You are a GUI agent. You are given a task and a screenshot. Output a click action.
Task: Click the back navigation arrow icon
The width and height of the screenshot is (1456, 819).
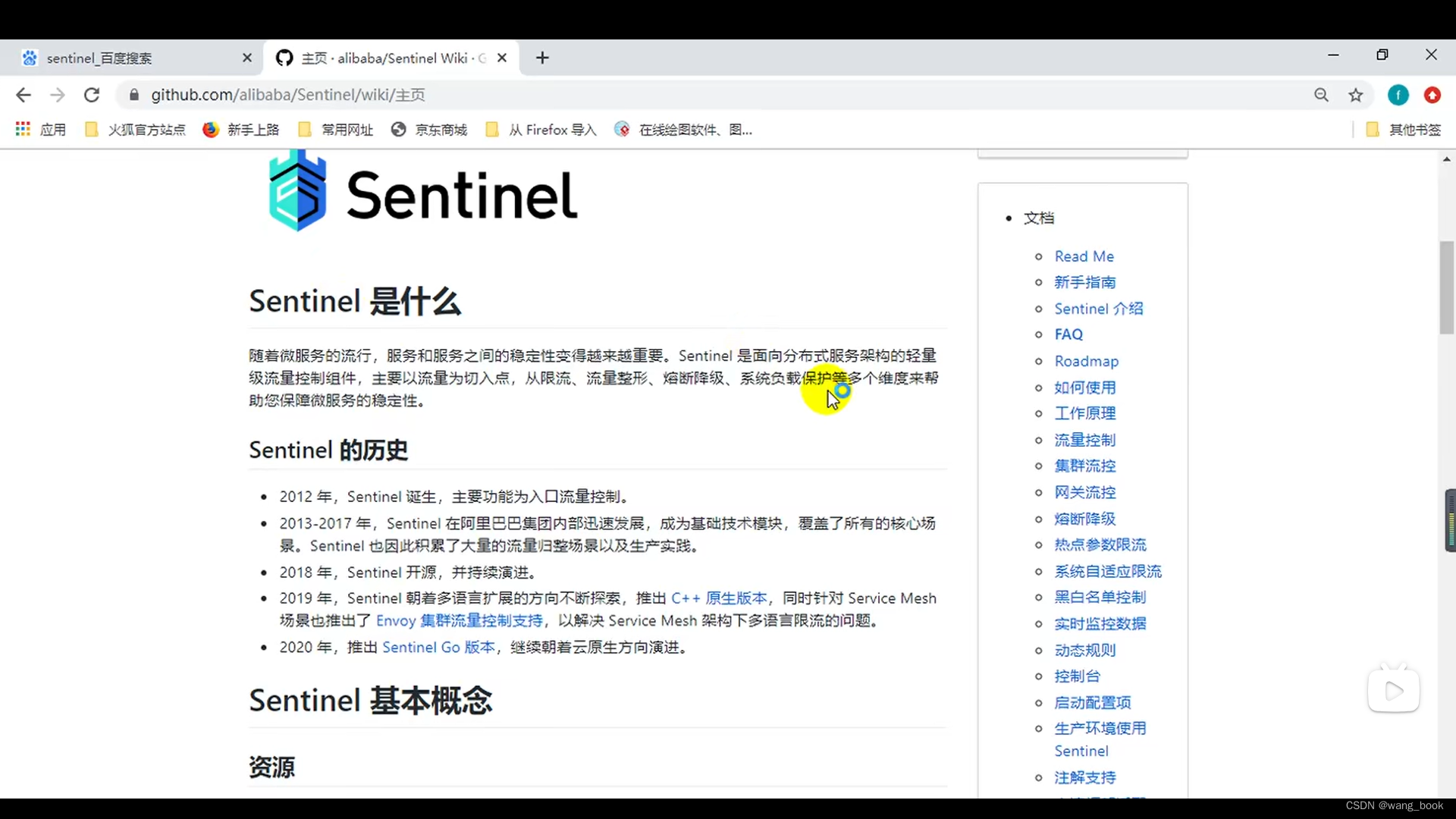coord(24,94)
